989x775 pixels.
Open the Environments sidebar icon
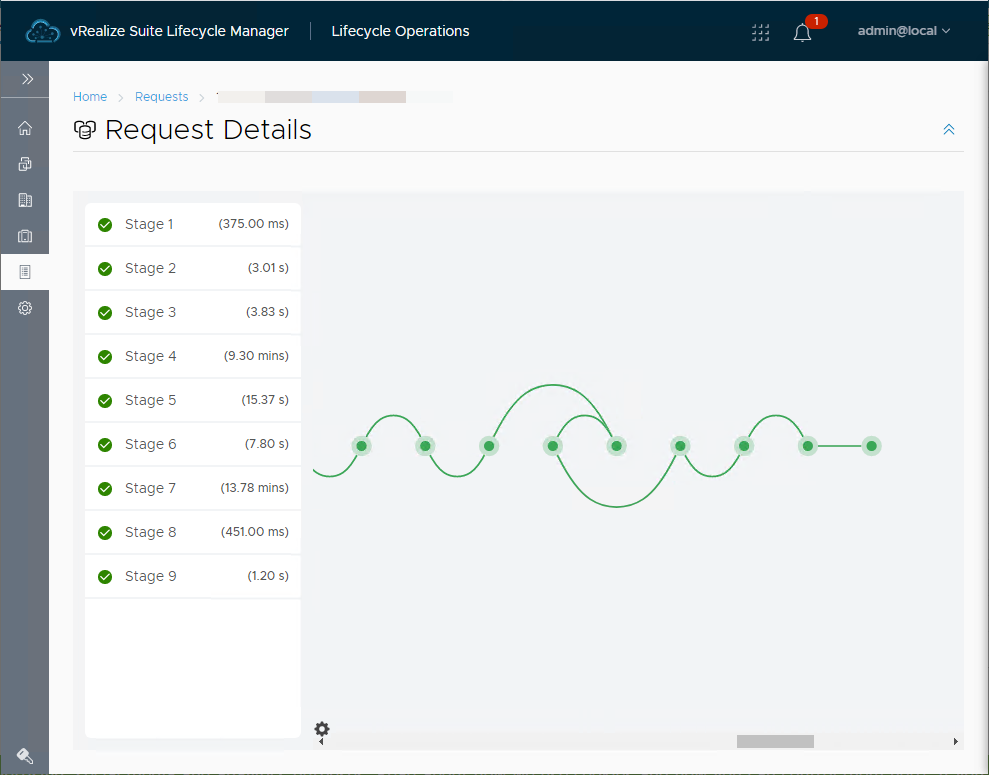pyautogui.click(x=24, y=199)
